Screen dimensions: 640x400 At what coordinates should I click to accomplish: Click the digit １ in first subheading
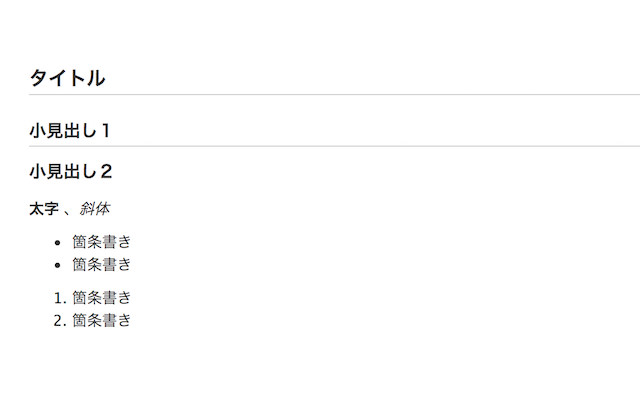106,131
